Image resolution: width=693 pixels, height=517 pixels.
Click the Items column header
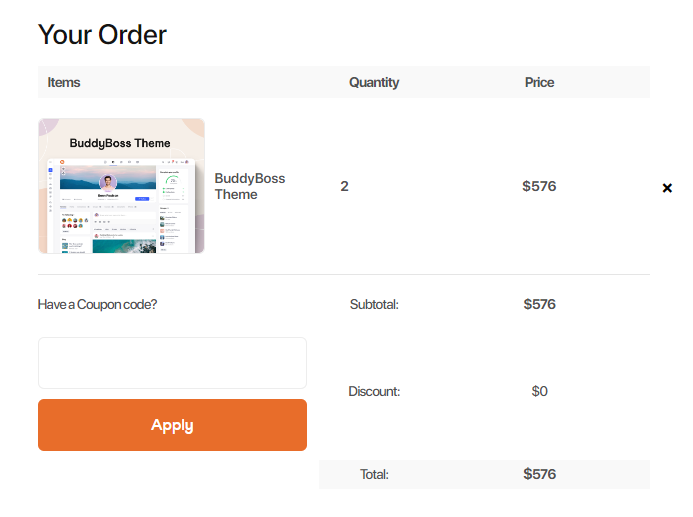[64, 82]
